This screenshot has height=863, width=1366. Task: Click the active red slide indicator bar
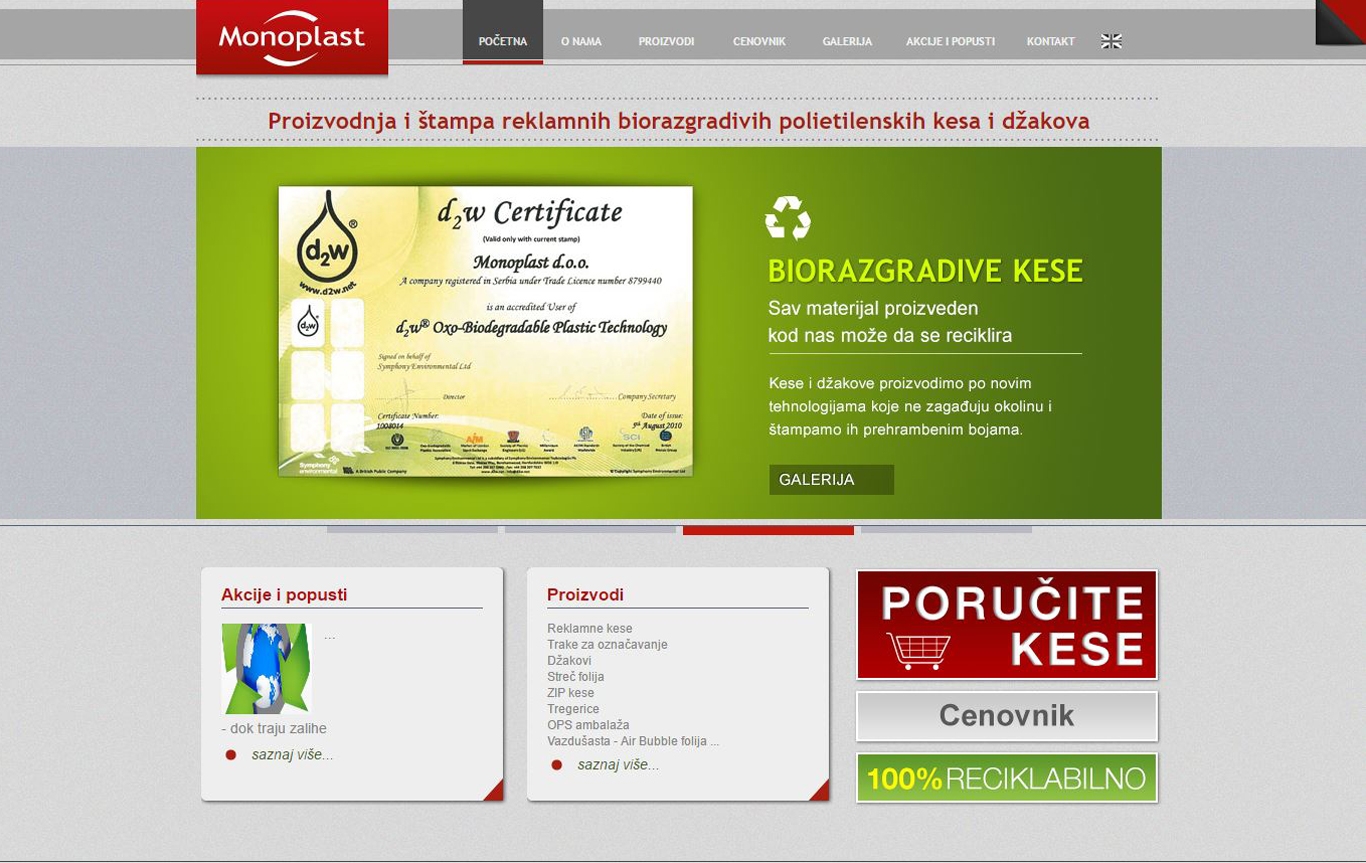[x=768, y=530]
